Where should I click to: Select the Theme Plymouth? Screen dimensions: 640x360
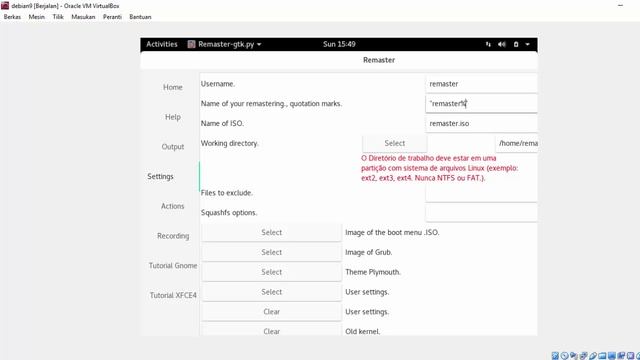[271, 272]
